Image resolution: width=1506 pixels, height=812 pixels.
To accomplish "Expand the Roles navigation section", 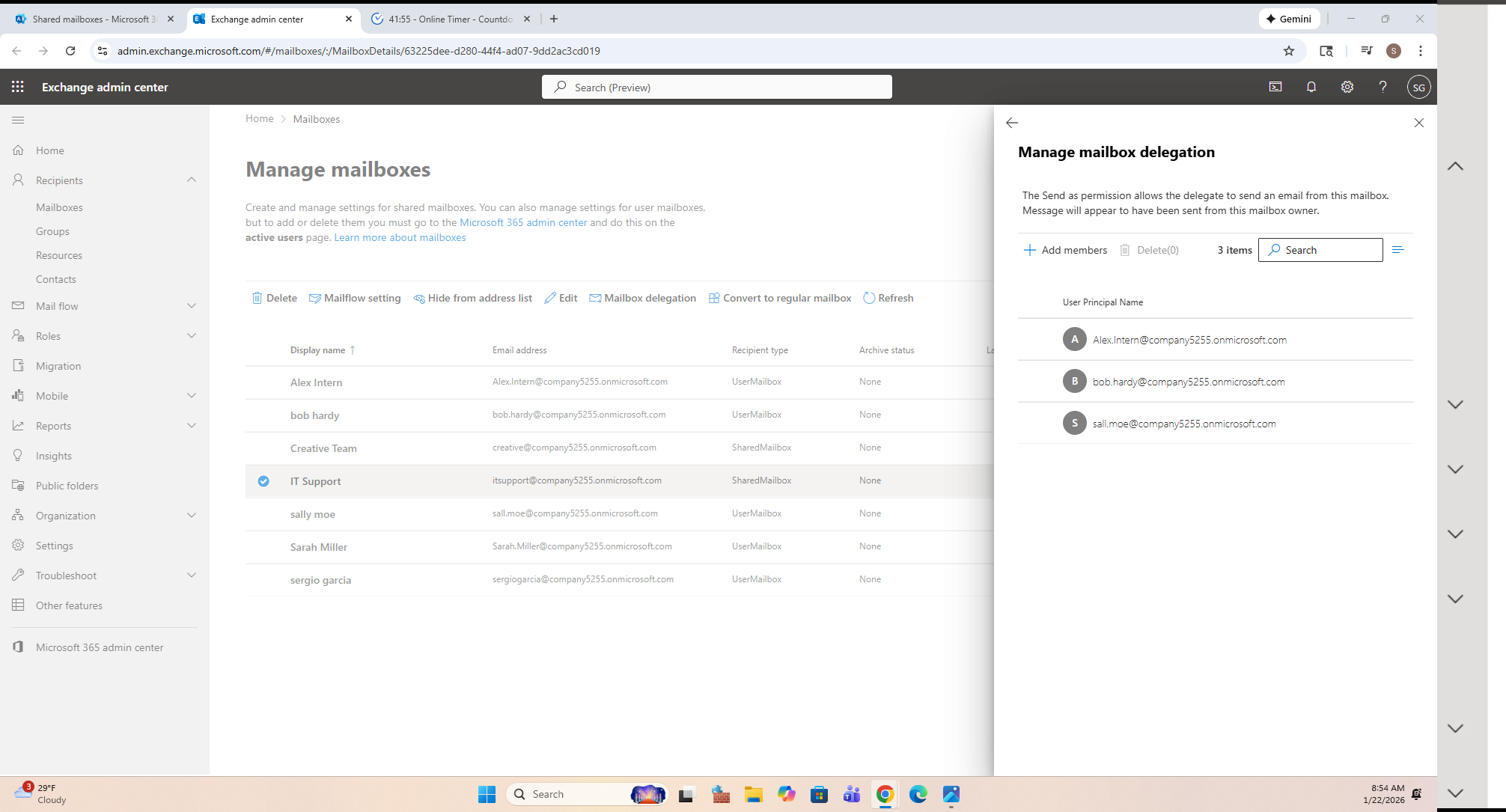I will 192,336.
